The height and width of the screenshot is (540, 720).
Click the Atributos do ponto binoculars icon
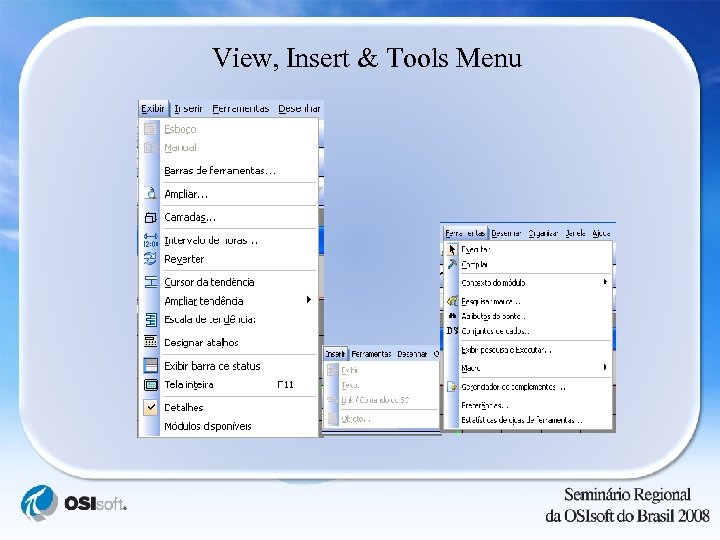(452, 316)
